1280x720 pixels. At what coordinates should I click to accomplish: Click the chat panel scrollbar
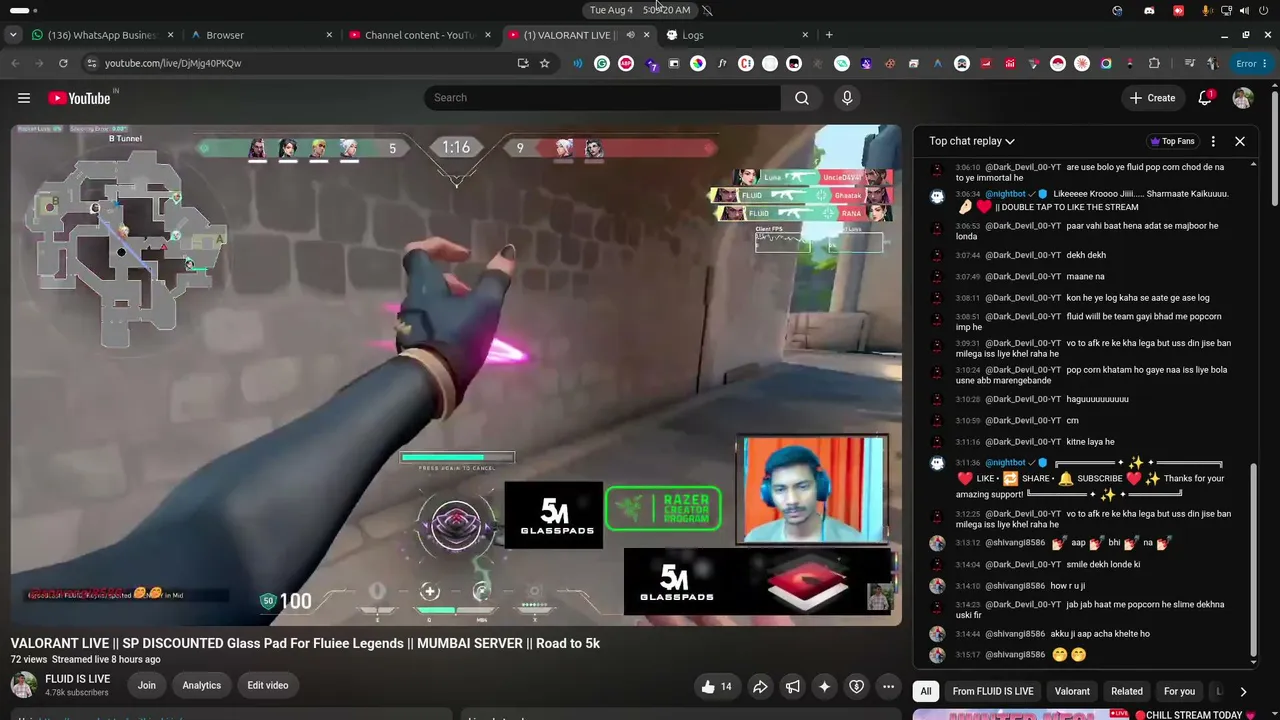pyautogui.click(x=1254, y=560)
